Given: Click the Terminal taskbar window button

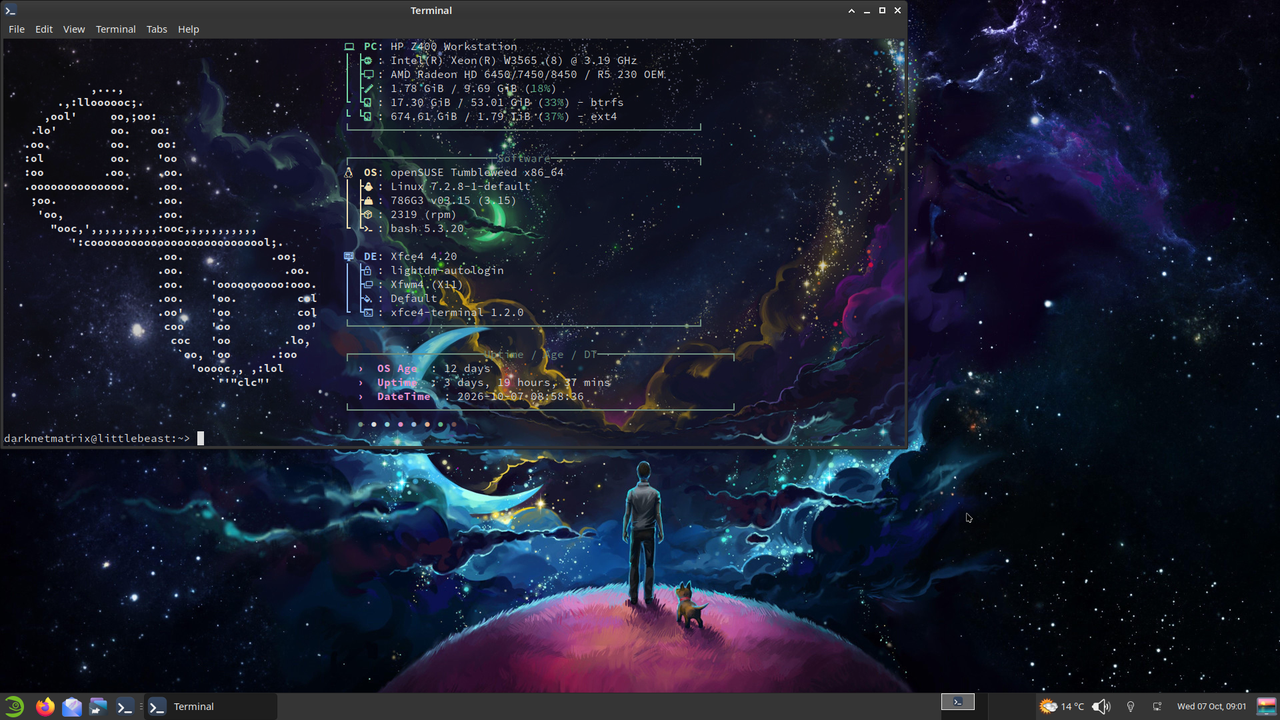Looking at the screenshot, I should pos(210,706).
